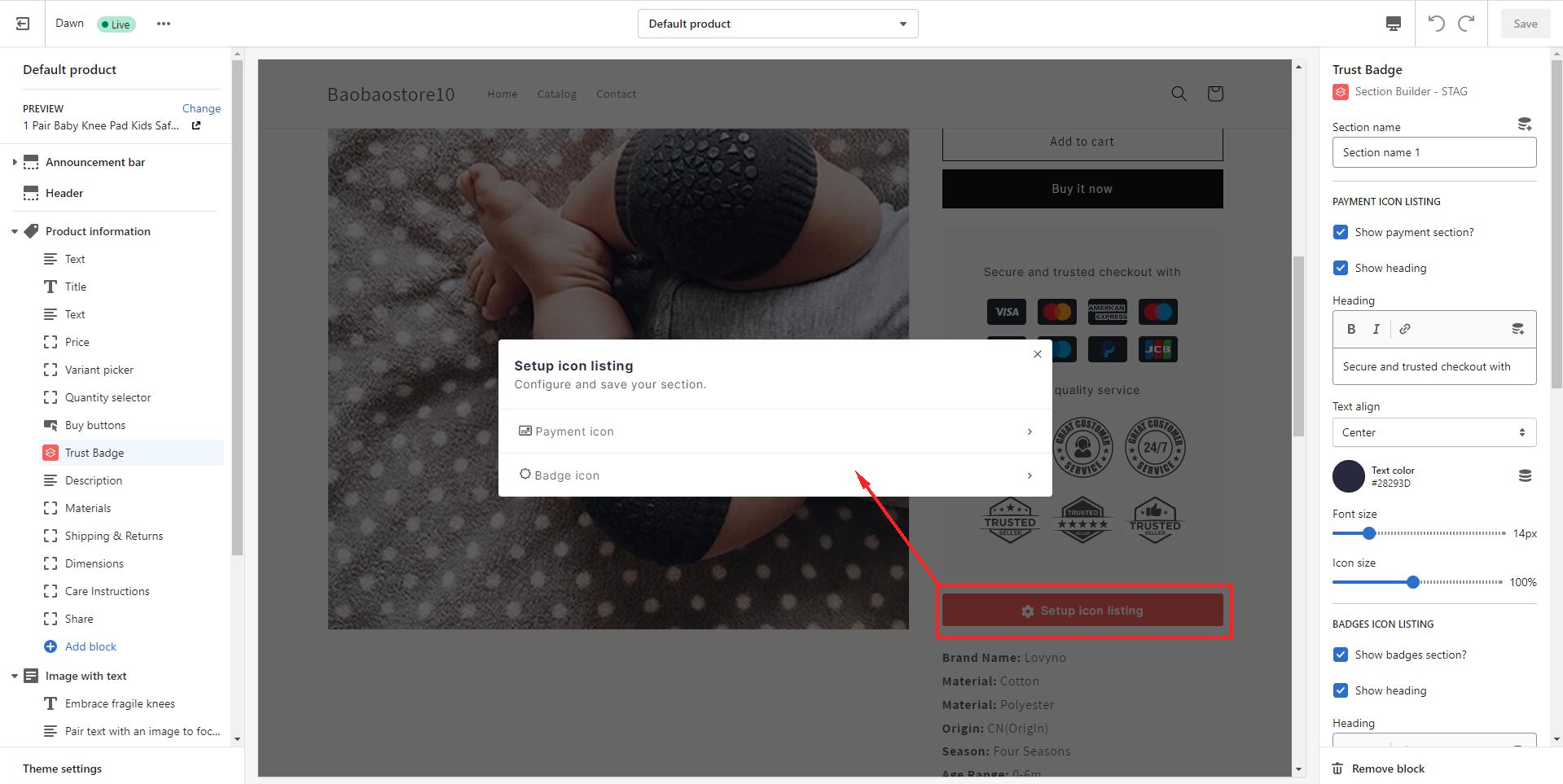Click the plus icon beside Add block
This screenshot has width=1563, height=784.
(x=50, y=646)
